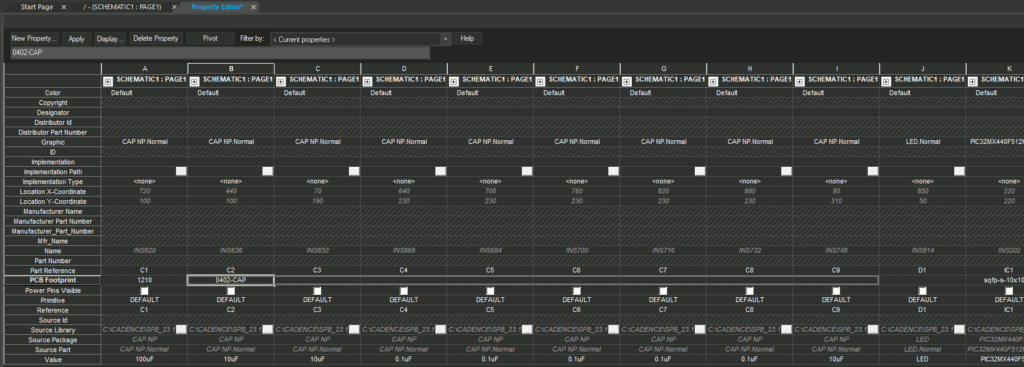The image size is (1024, 367).
Task: Select the Implementation Type row header
Action: click(x=53, y=182)
